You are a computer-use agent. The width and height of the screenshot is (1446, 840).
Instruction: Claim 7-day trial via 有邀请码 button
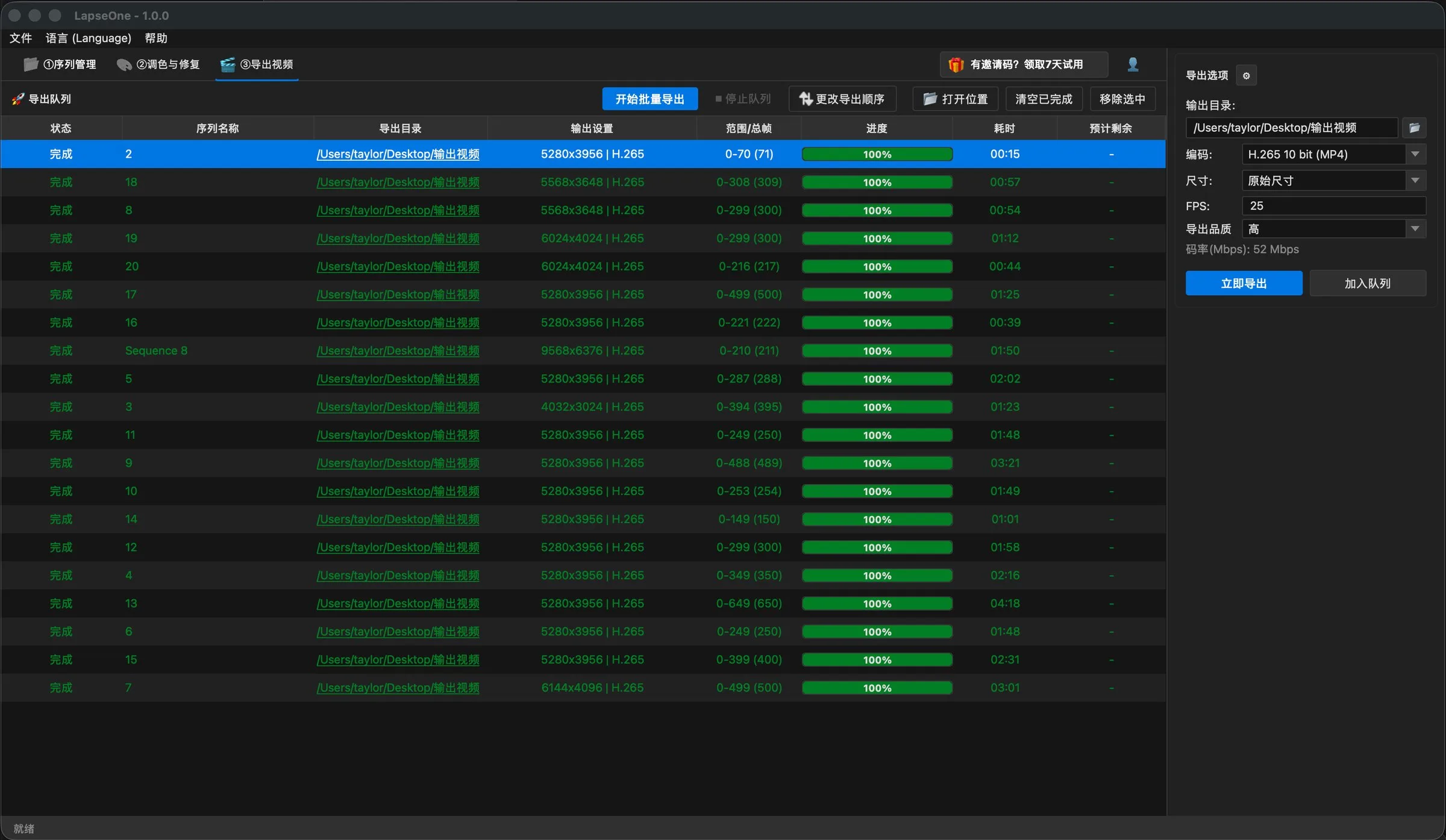1024,64
